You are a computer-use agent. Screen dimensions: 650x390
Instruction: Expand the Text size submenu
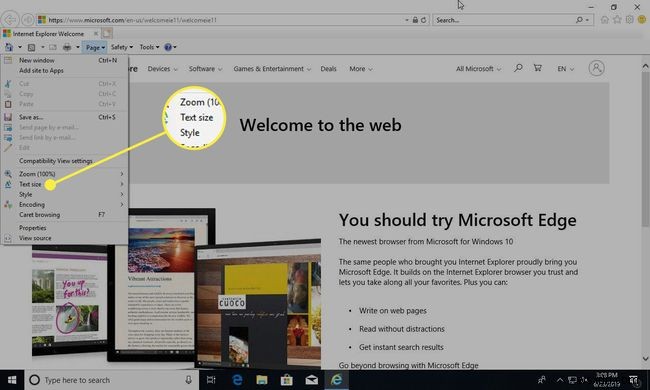pos(65,184)
